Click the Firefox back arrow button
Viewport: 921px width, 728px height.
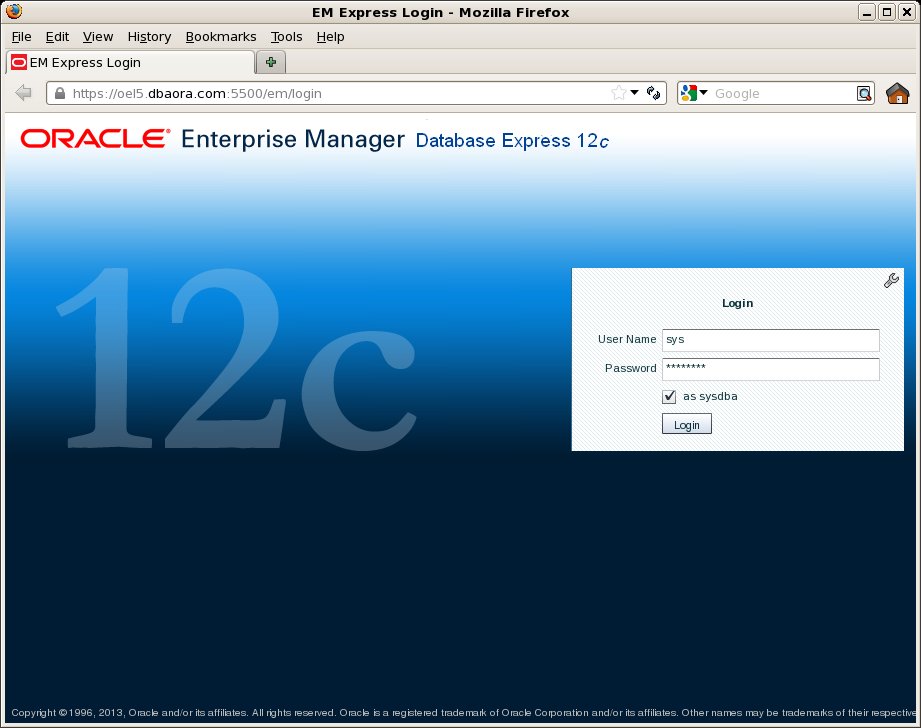click(23, 93)
